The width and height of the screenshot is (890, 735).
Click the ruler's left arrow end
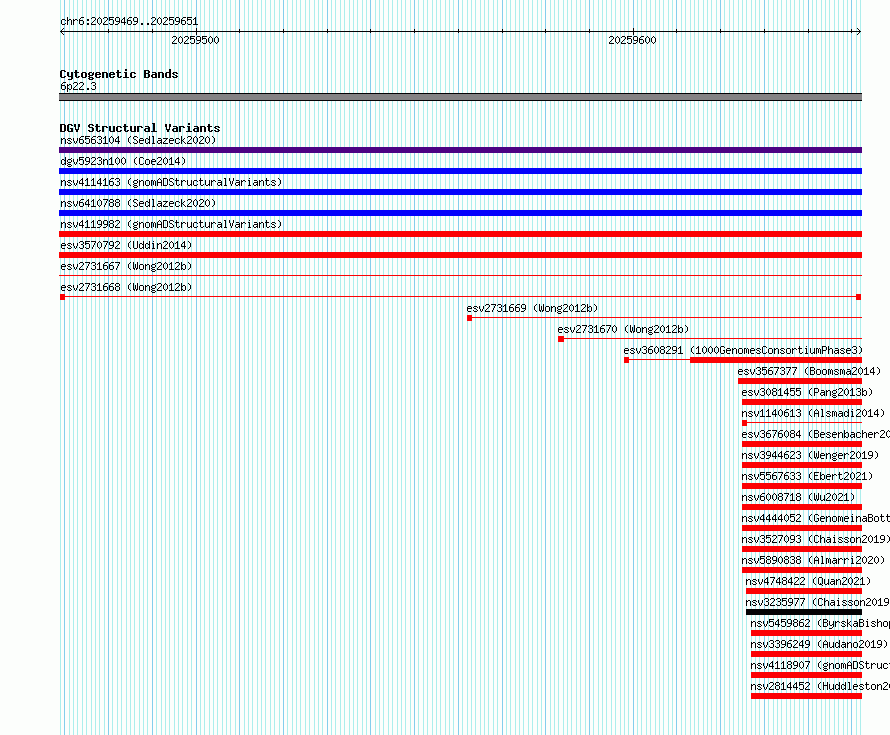pos(62,31)
